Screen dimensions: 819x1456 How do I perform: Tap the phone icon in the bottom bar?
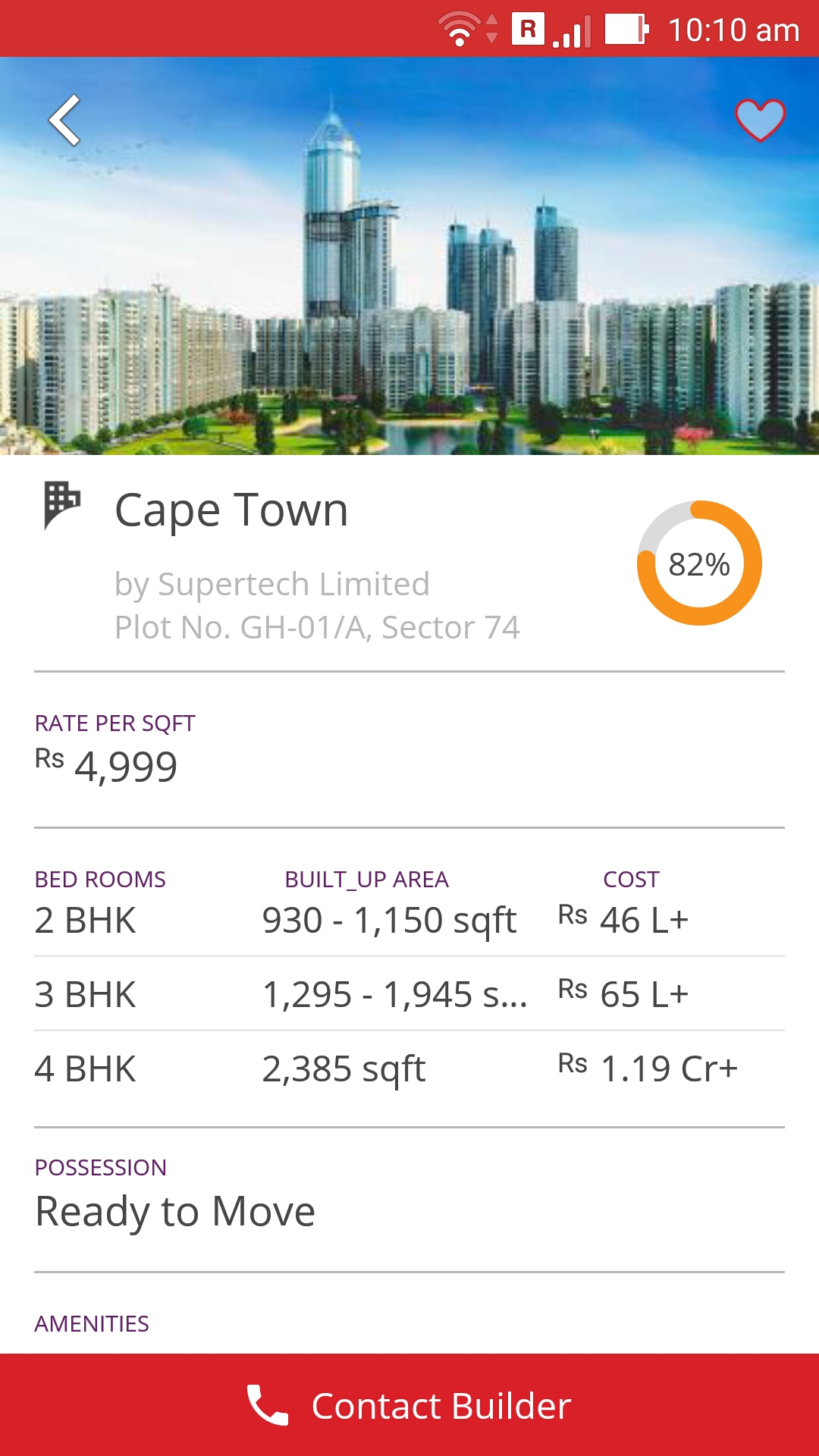(x=268, y=1405)
